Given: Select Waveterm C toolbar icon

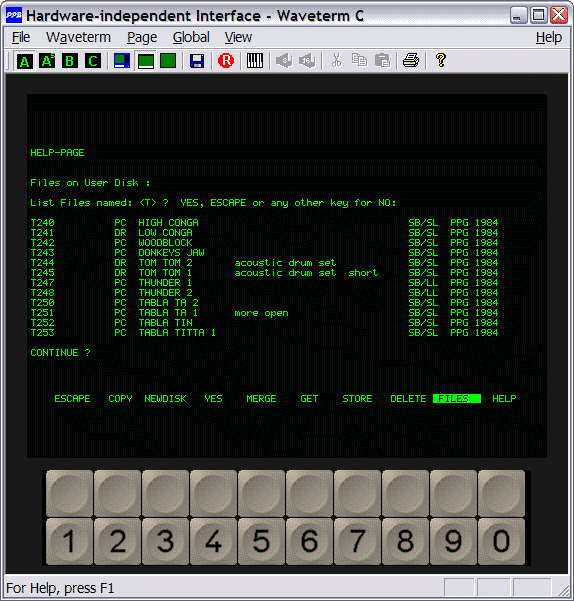Looking at the screenshot, I should 93,61.
